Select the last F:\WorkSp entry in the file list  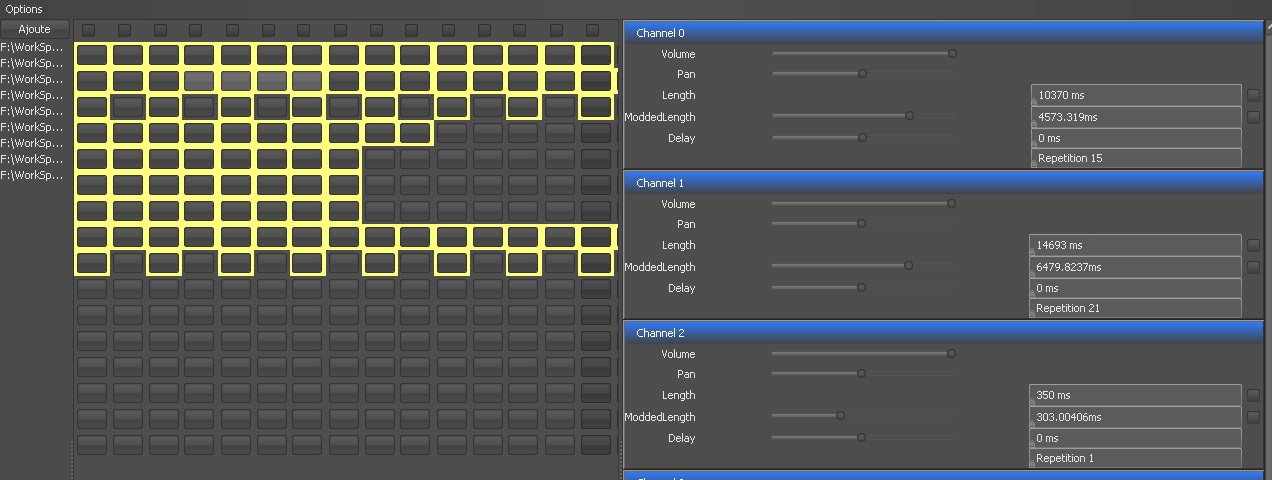click(33, 175)
